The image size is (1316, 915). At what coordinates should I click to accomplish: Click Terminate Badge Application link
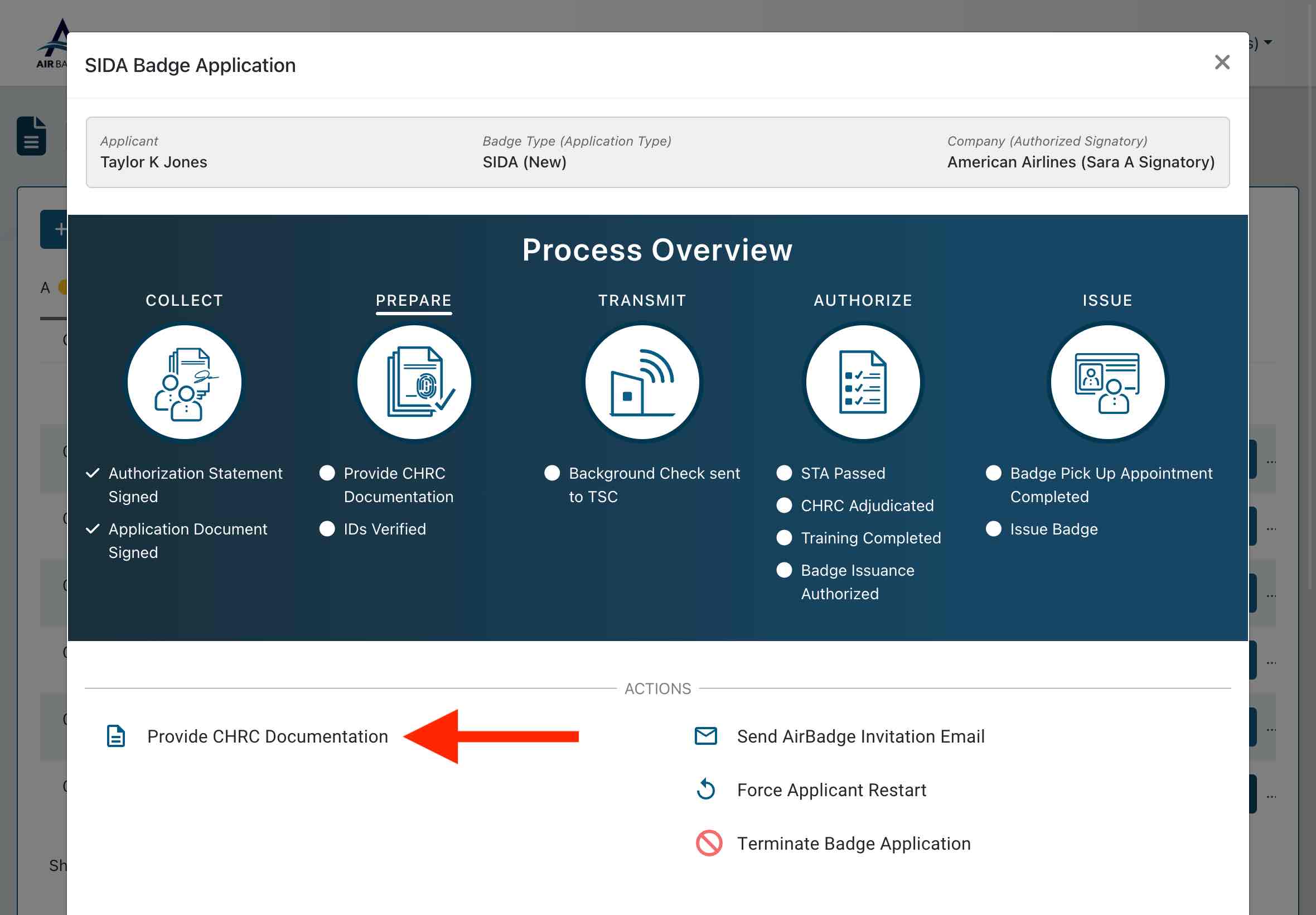click(853, 844)
